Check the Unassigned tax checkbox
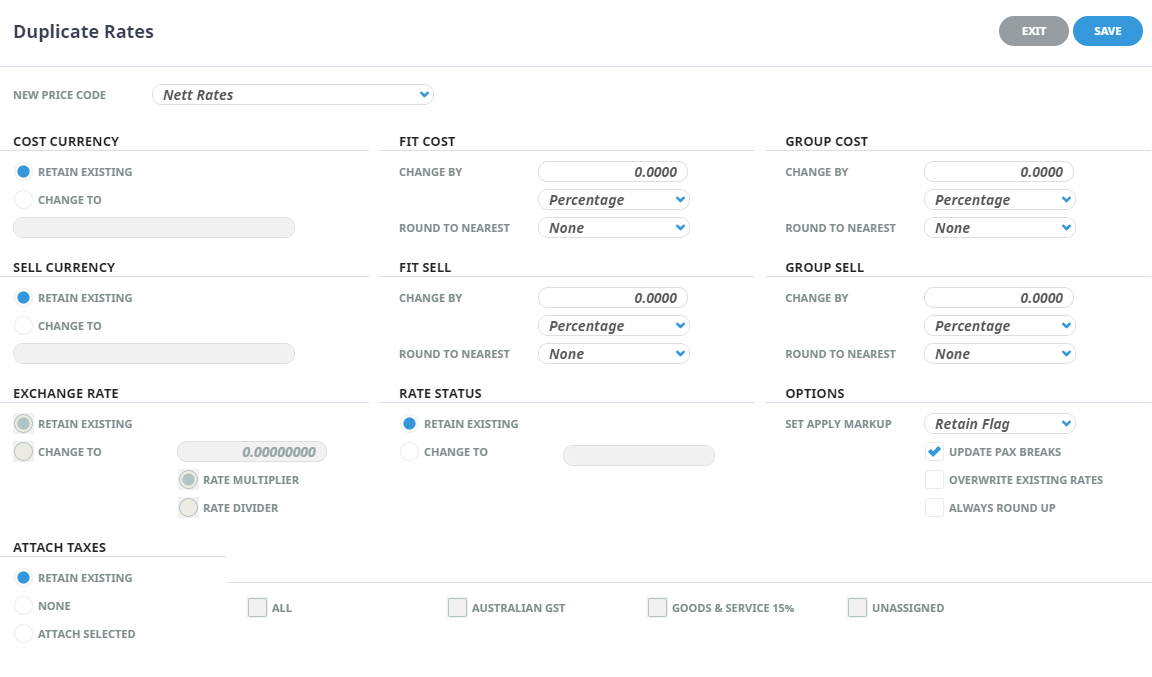 point(857,607)
